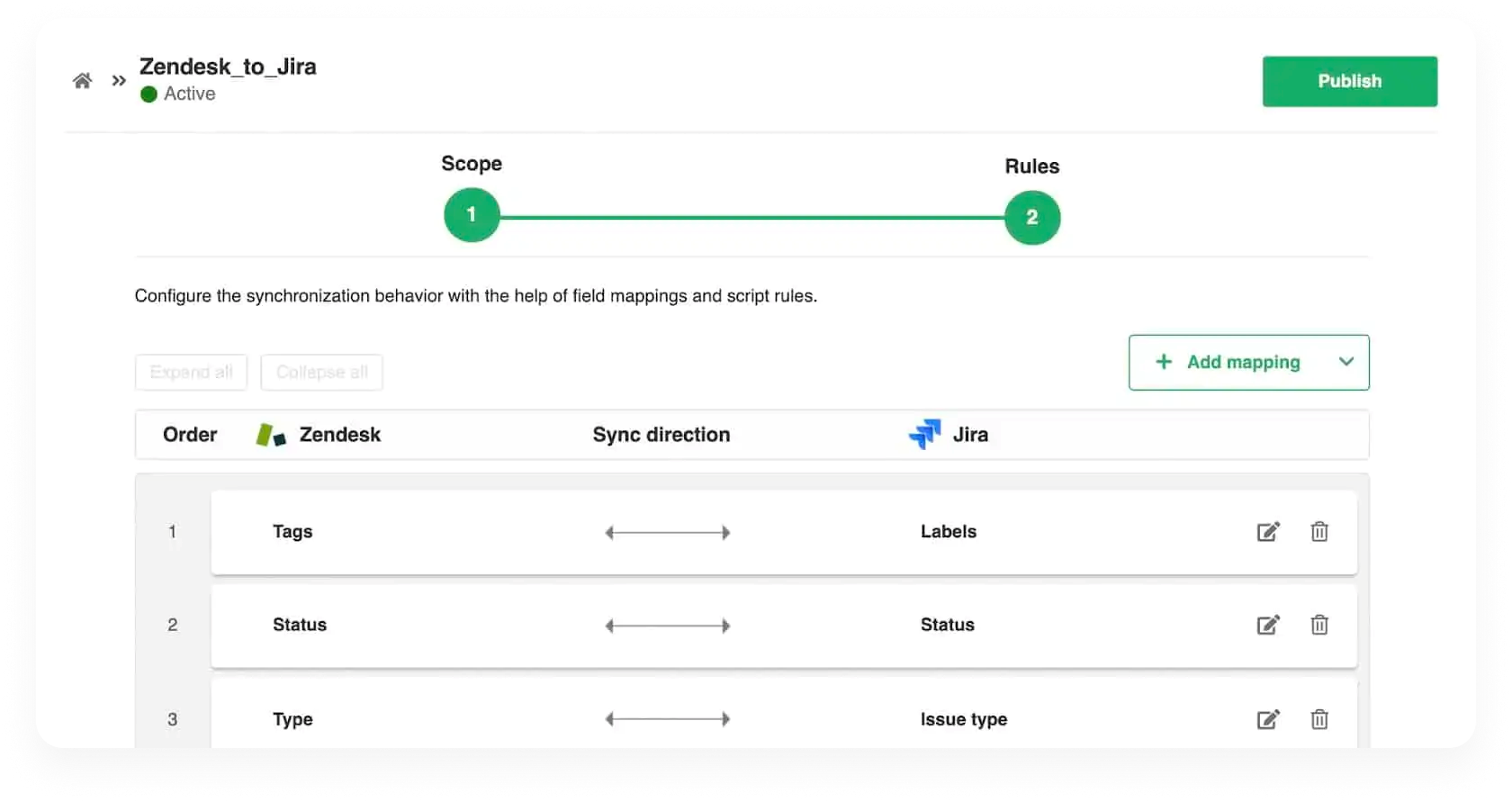Screen dimensions: 1512x802
Task: Select the Rules step
Action: click(1031, 217)
